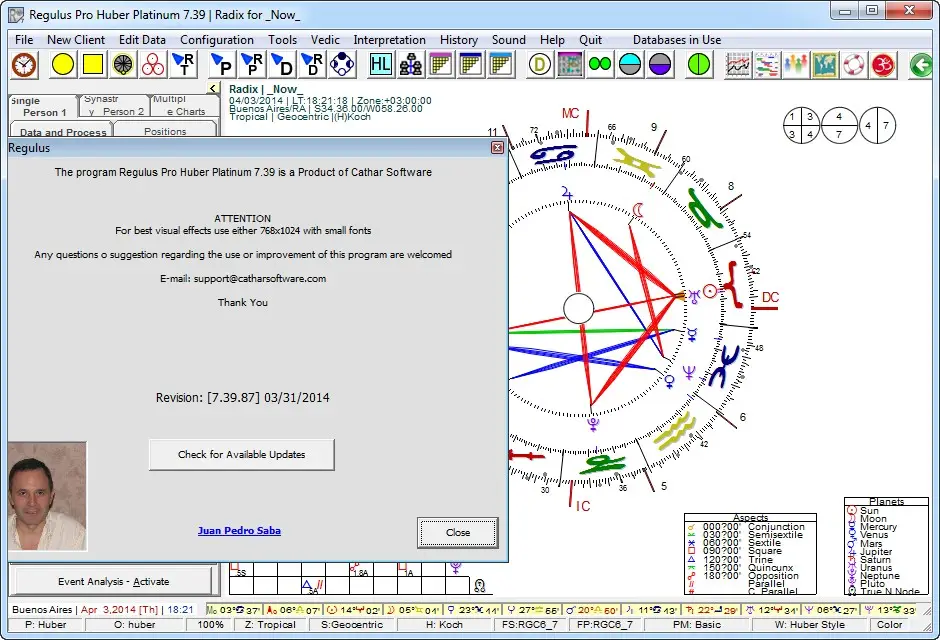Click the blue arrow D icon
Viewport: 940px width, 640px height.
click(x=282, y=65)
